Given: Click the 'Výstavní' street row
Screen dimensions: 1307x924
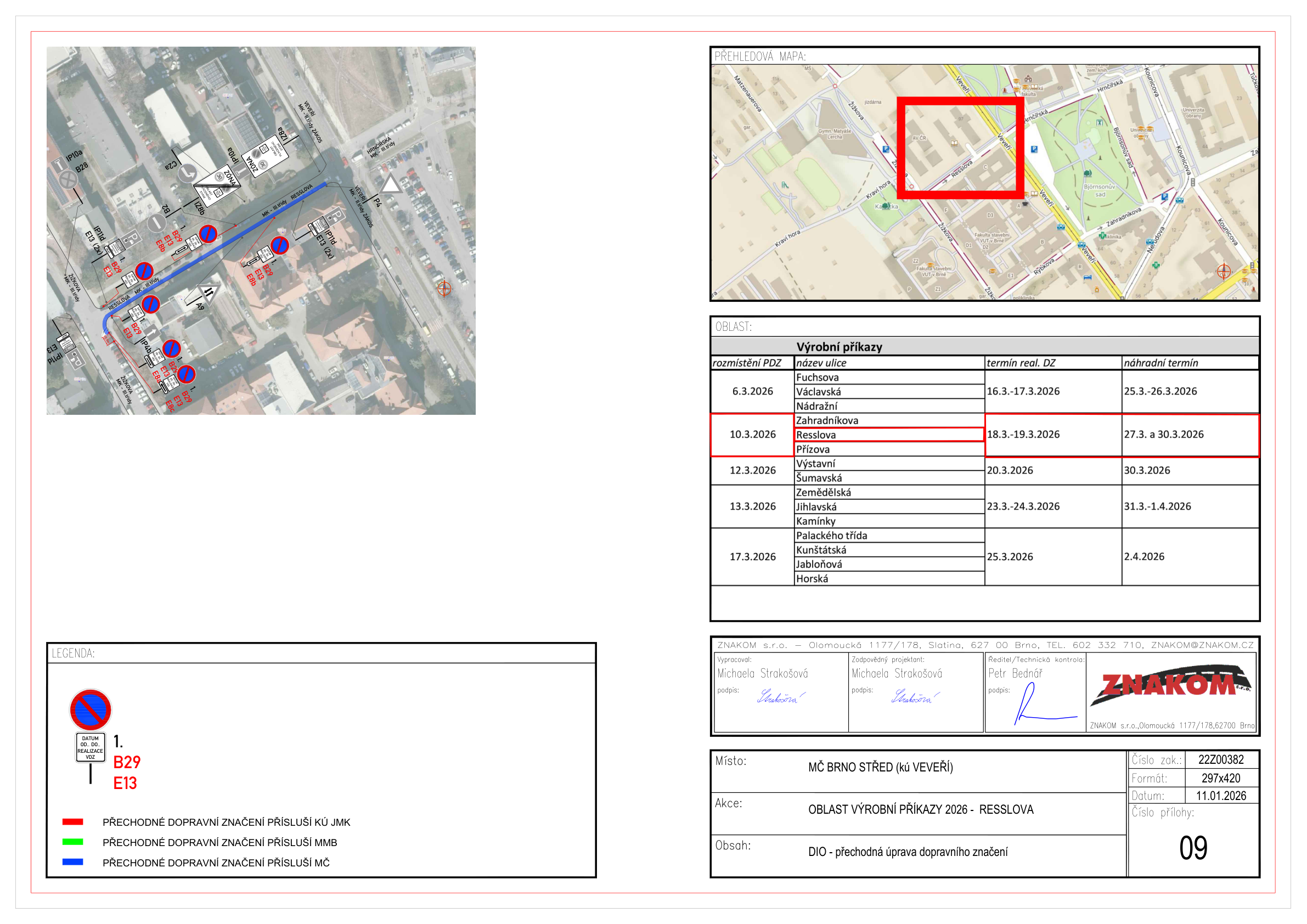Looking at the screenshot, I should click(890, 464).
